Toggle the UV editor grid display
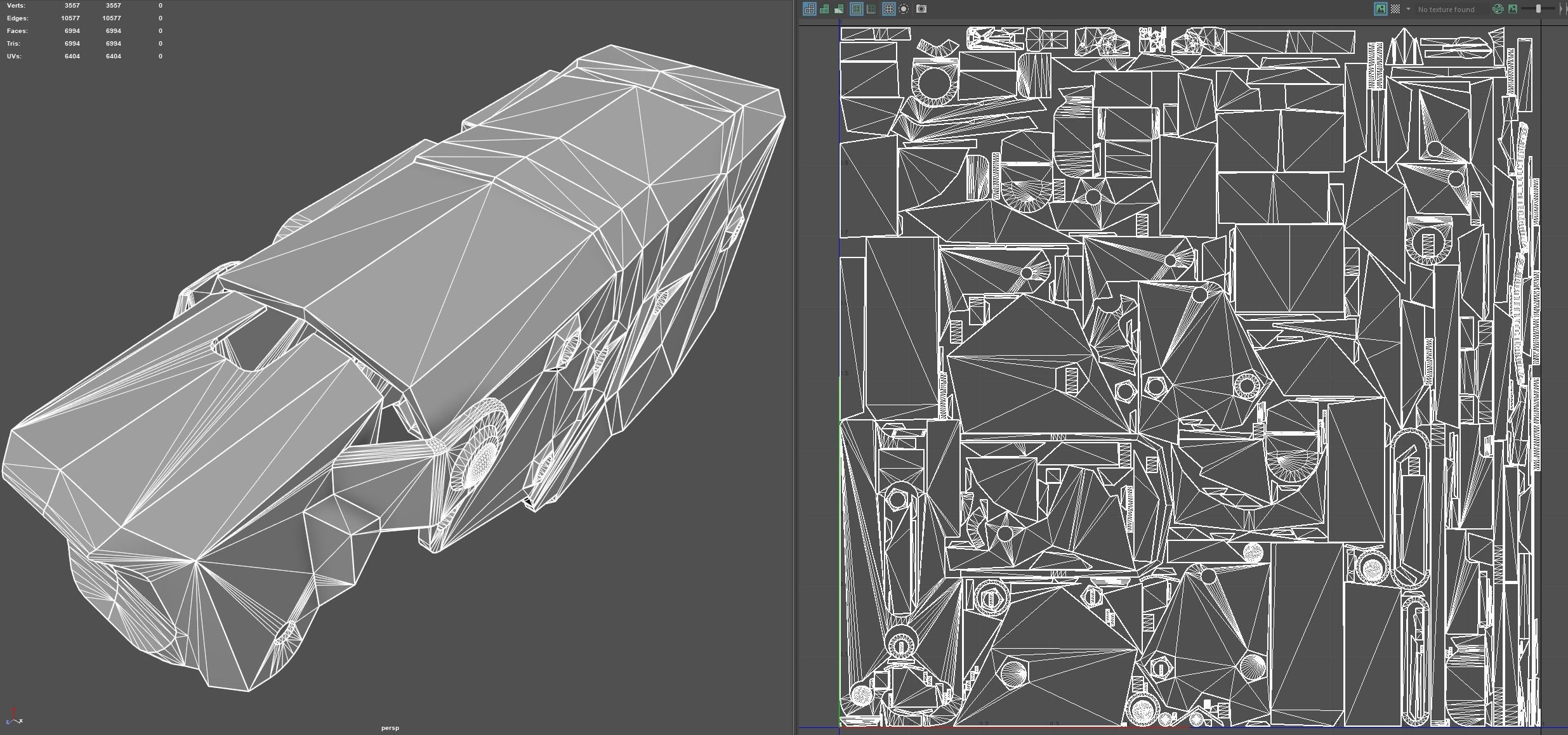Image resolution: width=1568 pixels, height=735 pixels. [x=888, y=9]
